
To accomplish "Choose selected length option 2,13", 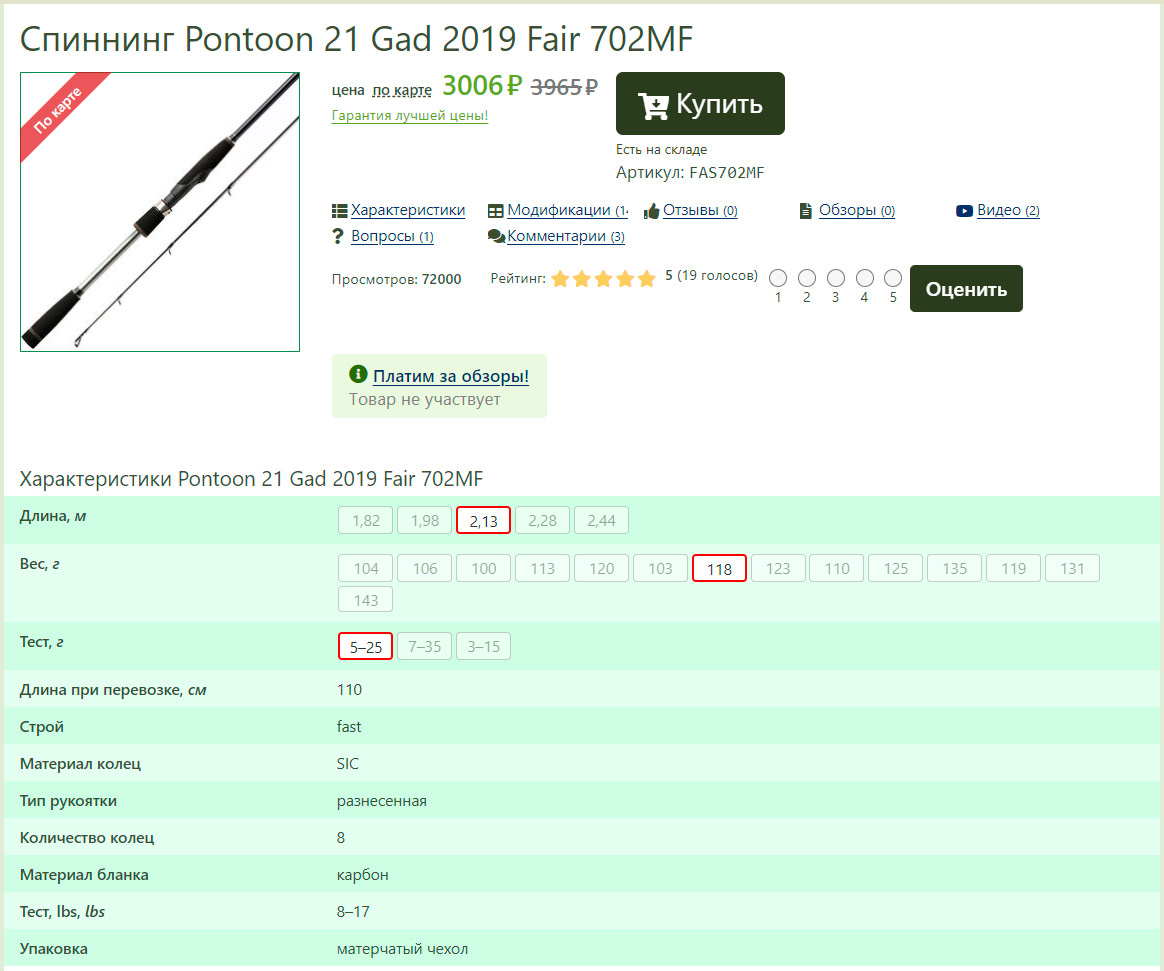I will (x=483, y=520).
